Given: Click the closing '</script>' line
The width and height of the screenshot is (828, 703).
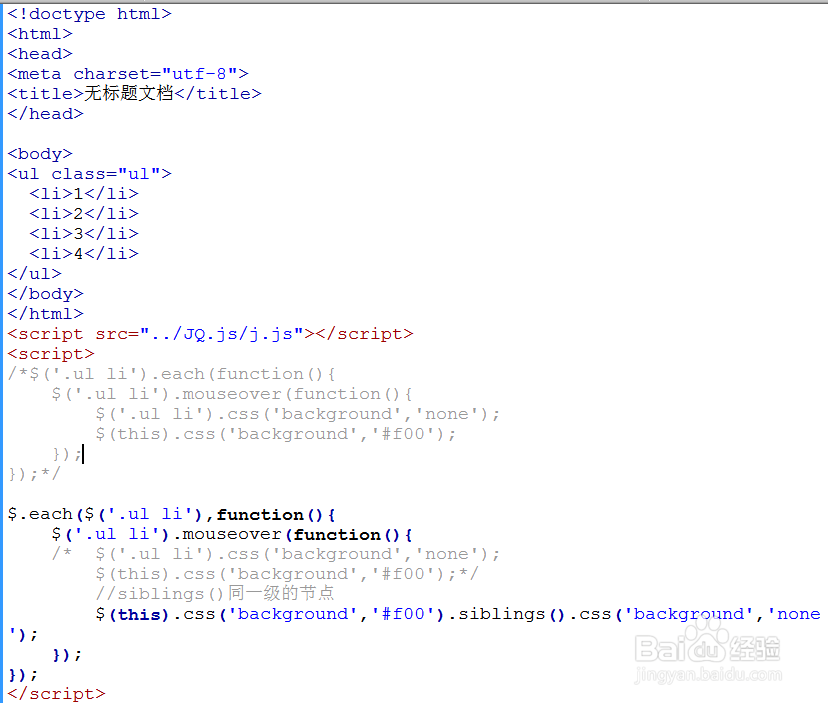Looking at the screenshot, I should click(x=57, y=694).
